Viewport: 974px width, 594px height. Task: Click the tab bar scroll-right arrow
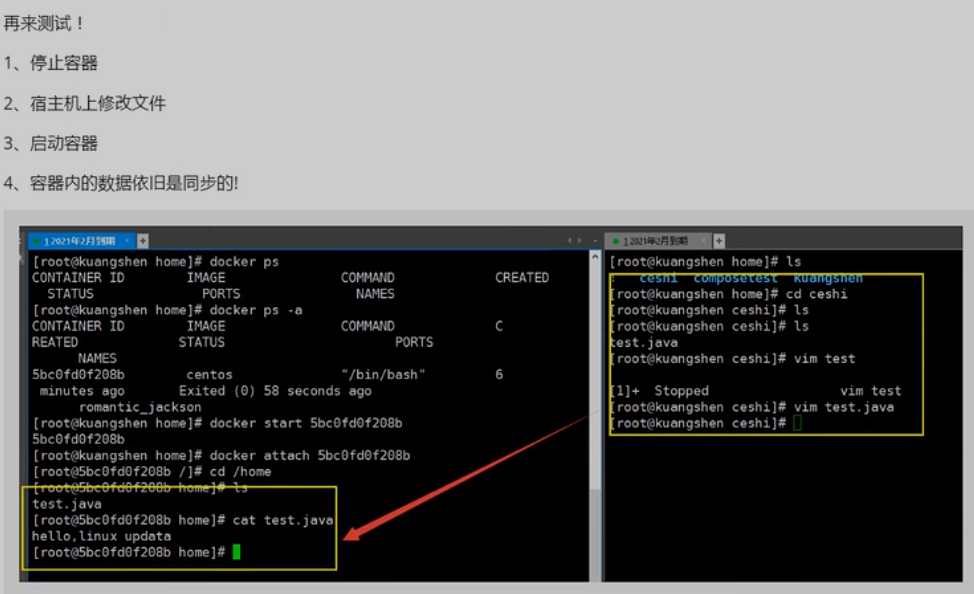[580, 240]
